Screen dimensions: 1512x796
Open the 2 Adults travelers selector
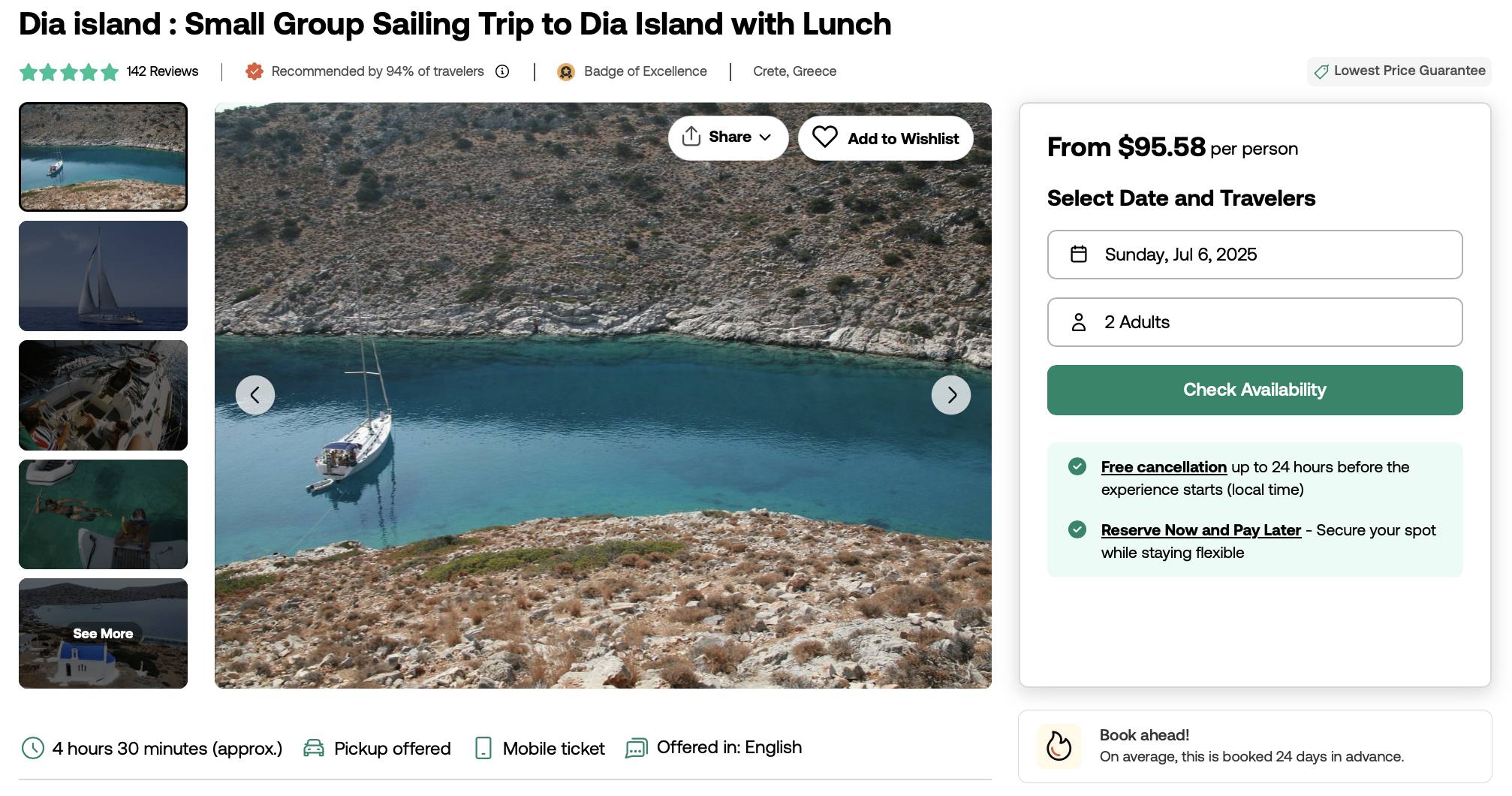1254,322
